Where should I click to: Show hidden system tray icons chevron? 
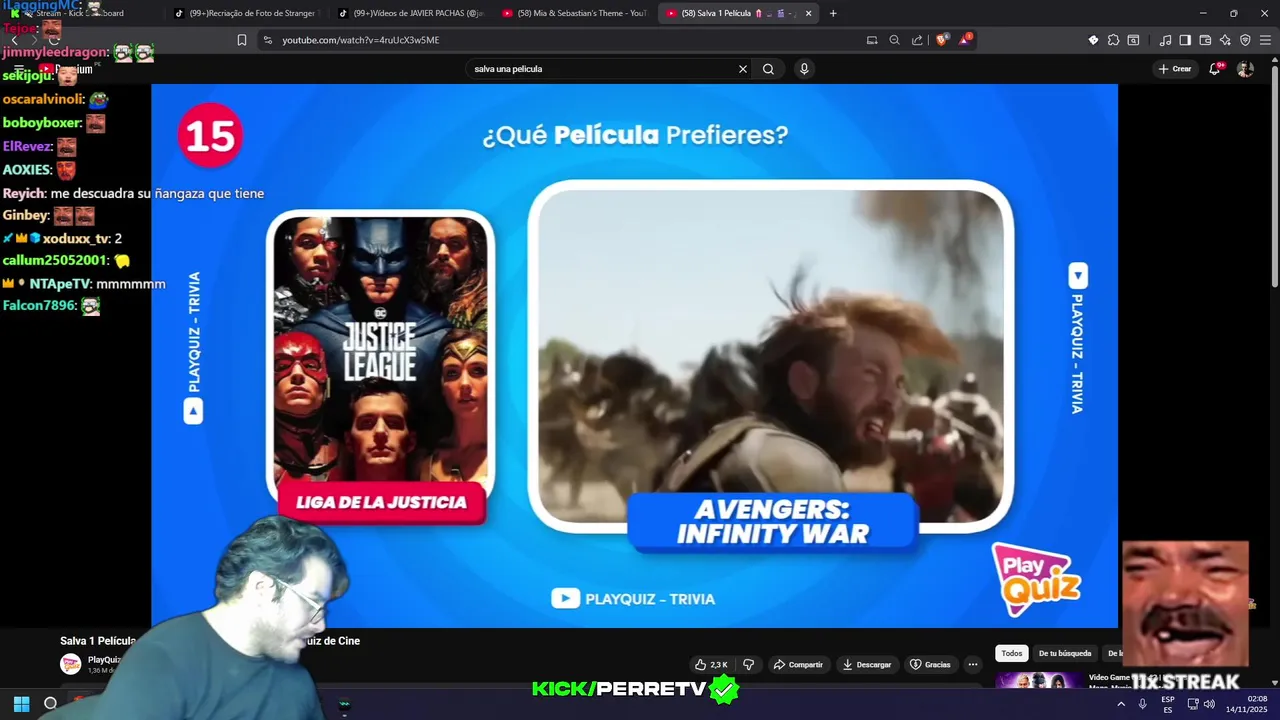tap(1120, 704)
